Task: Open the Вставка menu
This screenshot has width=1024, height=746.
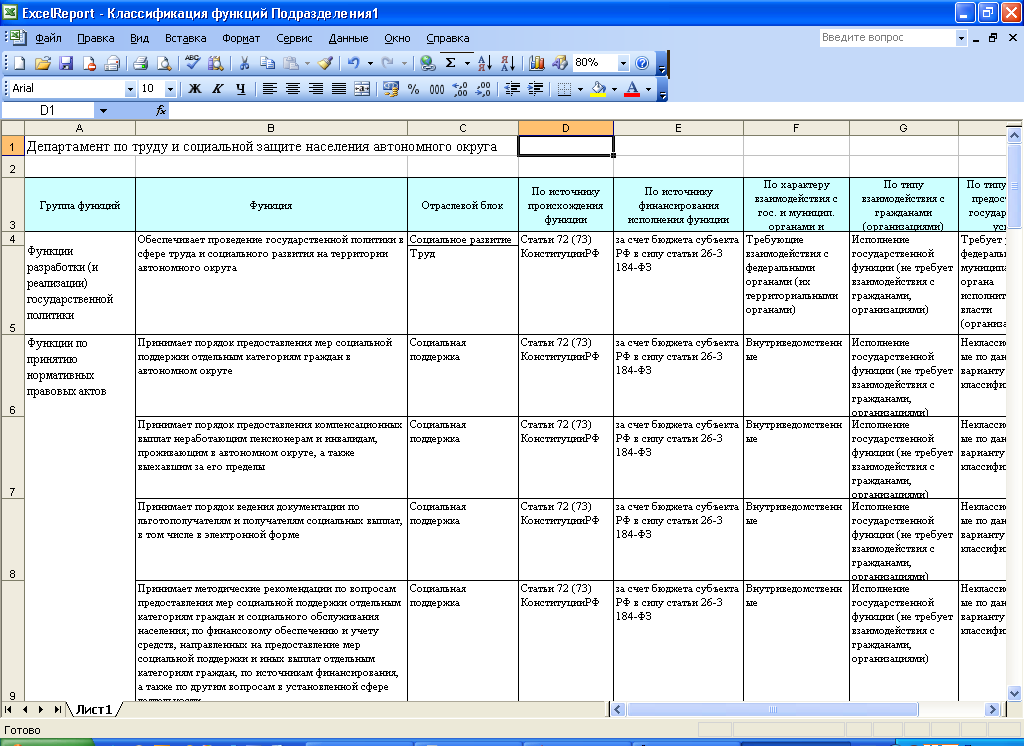Action: tap(185, 38)
